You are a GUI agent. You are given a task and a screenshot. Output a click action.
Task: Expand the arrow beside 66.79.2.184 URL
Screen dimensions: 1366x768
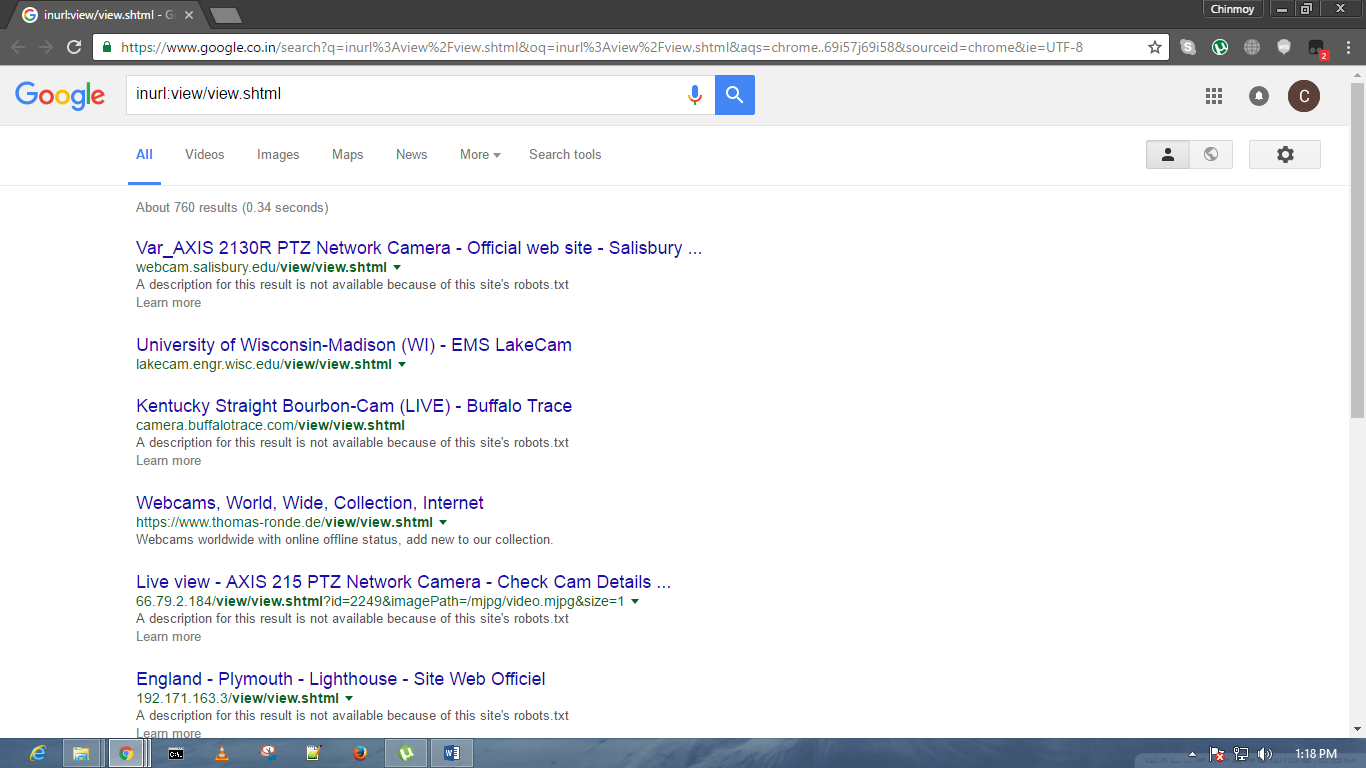tap(635, 602)
